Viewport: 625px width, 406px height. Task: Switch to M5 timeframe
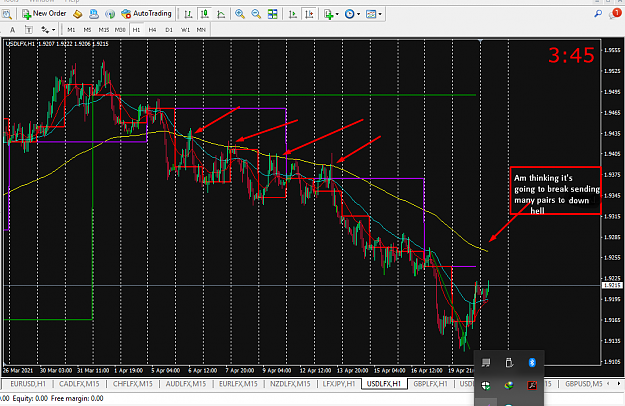pos(87,30)
